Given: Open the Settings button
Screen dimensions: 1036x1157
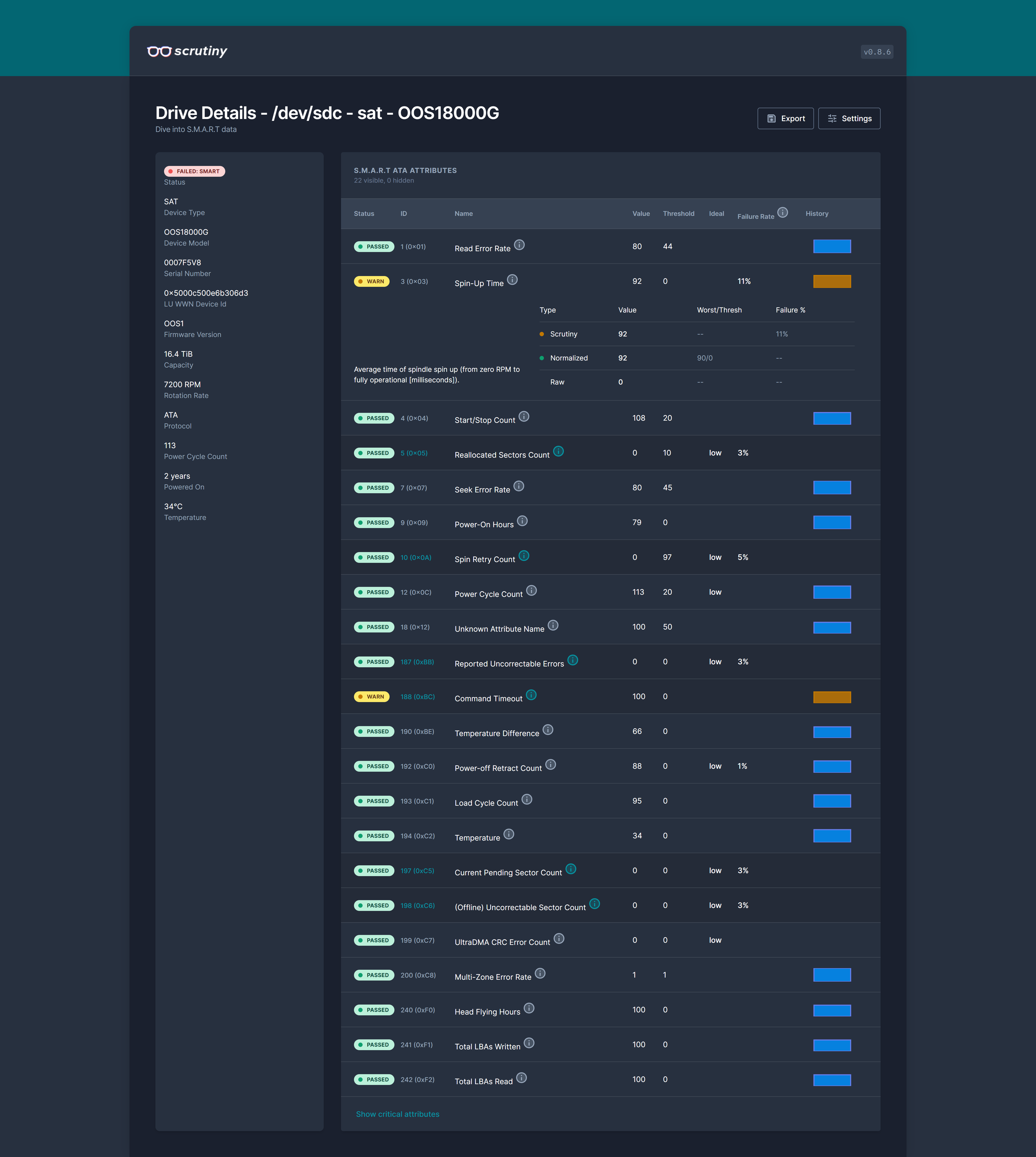Looking at the screenshot, I should (x=849, y=118).
